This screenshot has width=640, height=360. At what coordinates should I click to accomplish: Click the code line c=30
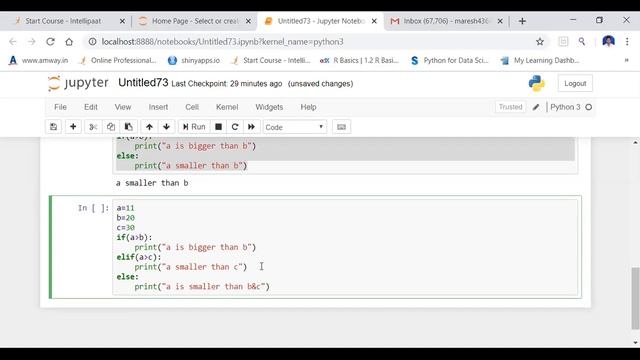(x=126, y=228)
